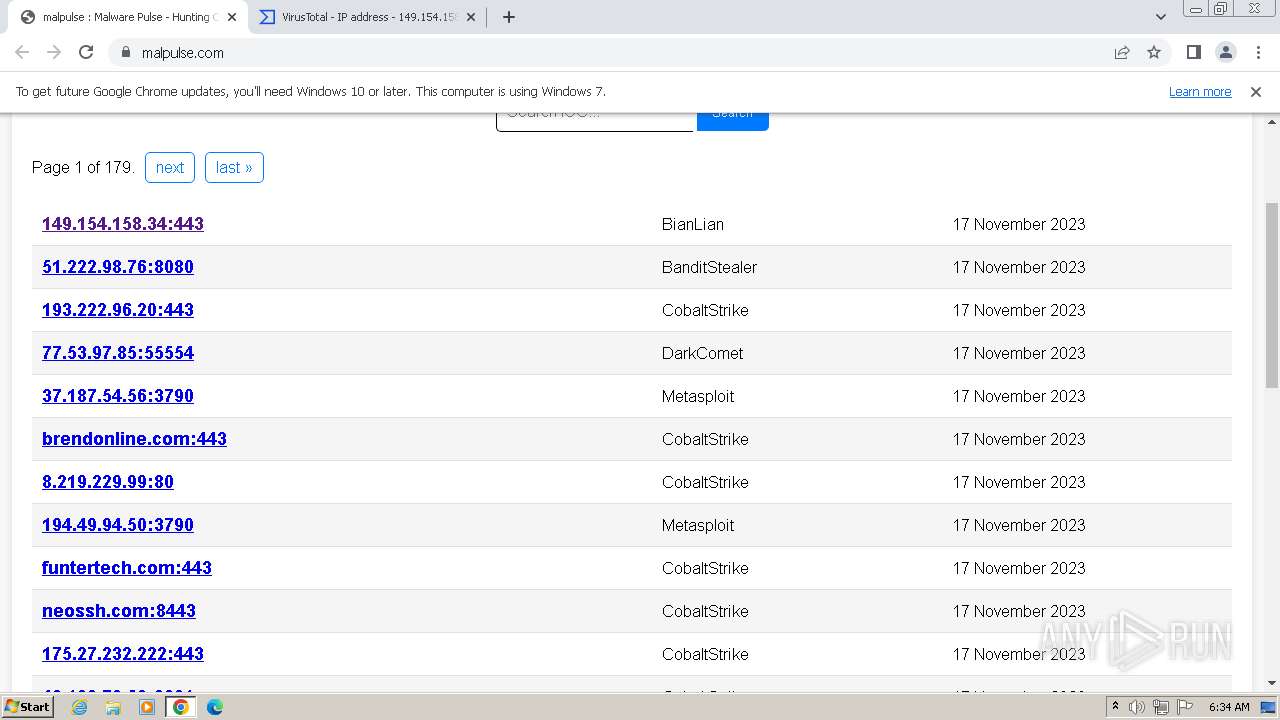Close the malpulse tab
This screenshot has width=1280, height=720.
click(x=232, y=17)
